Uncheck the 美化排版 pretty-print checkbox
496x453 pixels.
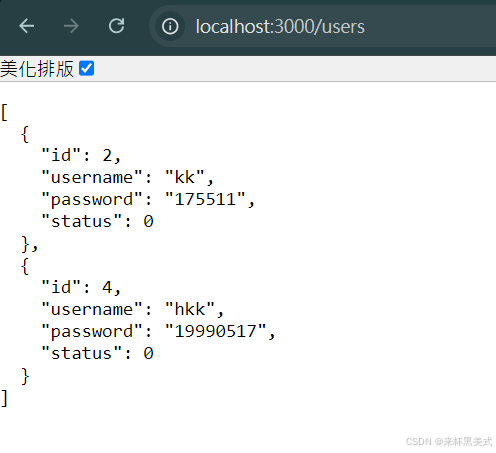coord(87,68)
